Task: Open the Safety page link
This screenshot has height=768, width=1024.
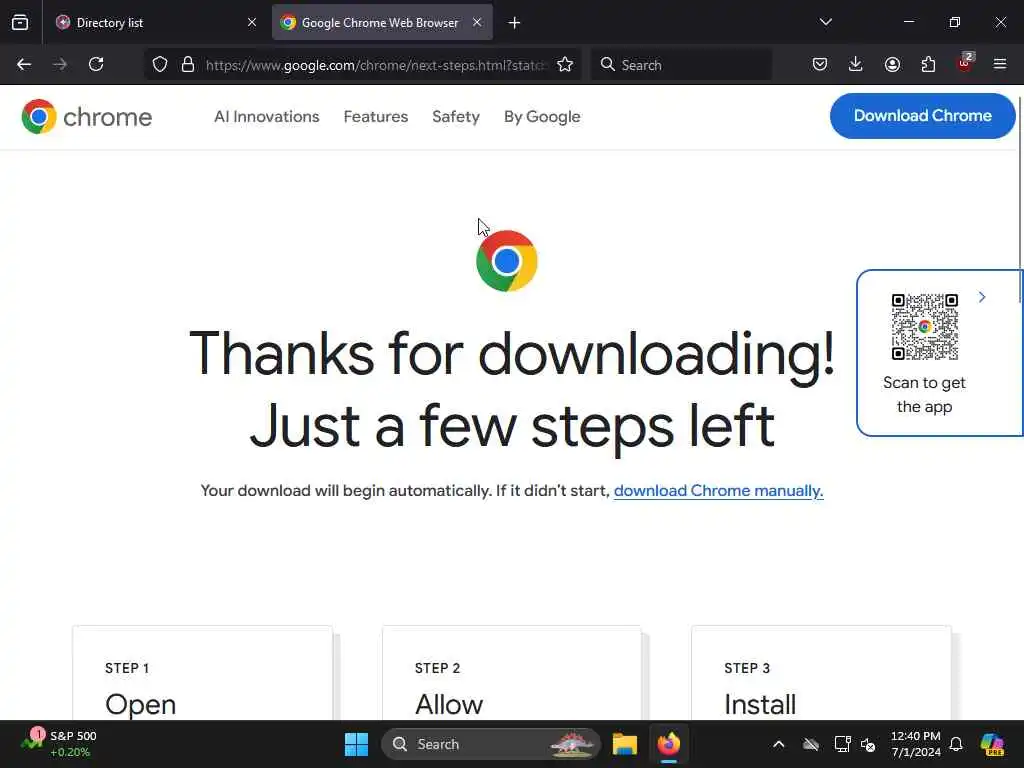Action: (x=456, y=117)
